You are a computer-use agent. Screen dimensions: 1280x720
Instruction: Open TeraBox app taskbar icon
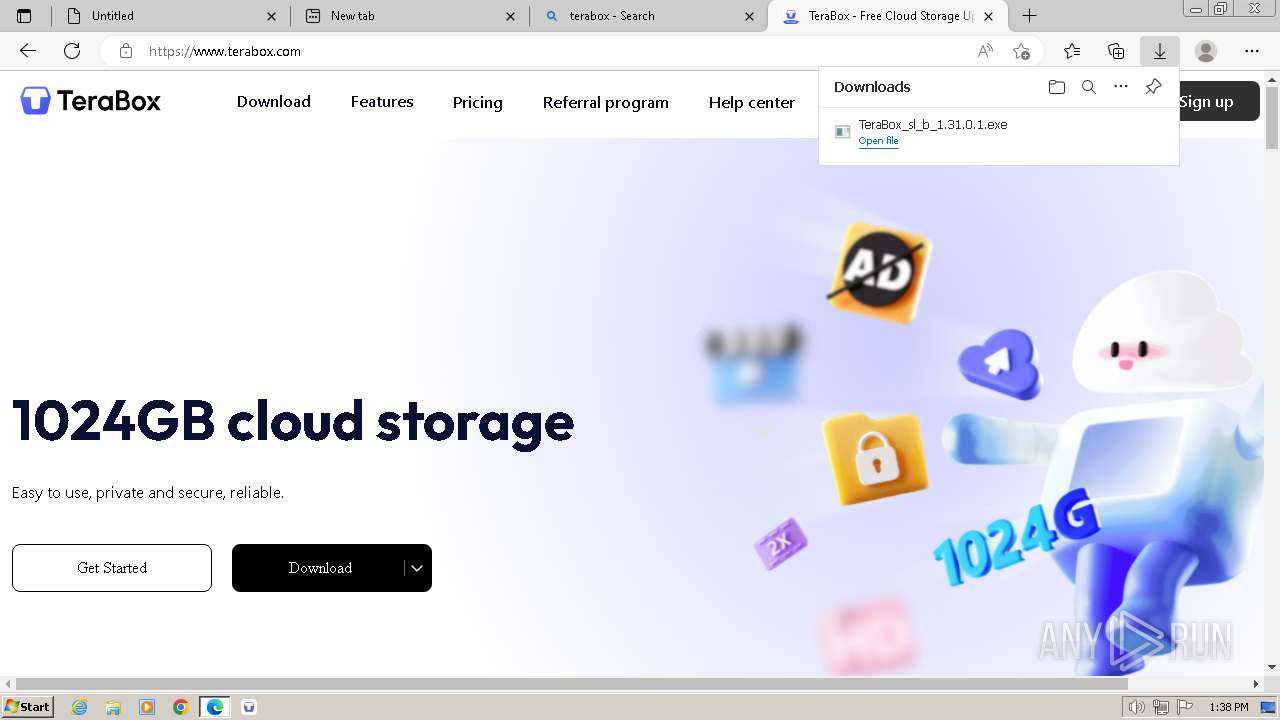(249, 707)
